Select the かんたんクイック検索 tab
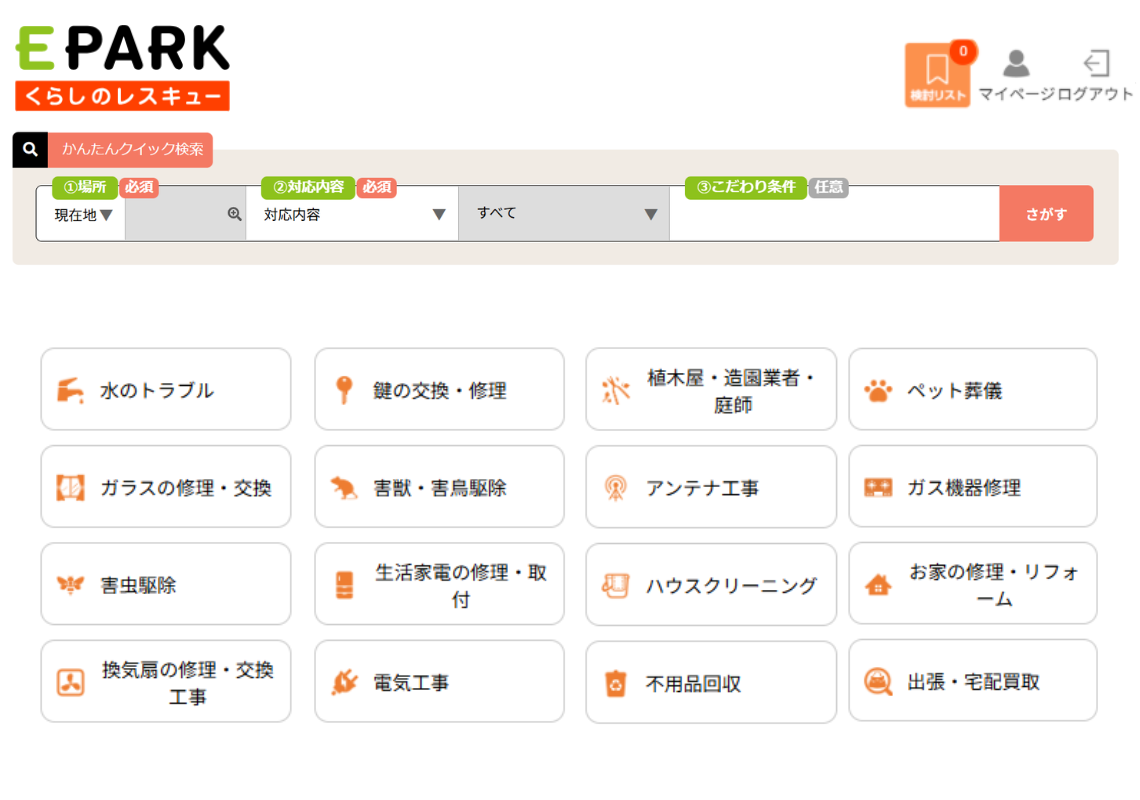Viewport: 1140px width, 800px height. 131,150
